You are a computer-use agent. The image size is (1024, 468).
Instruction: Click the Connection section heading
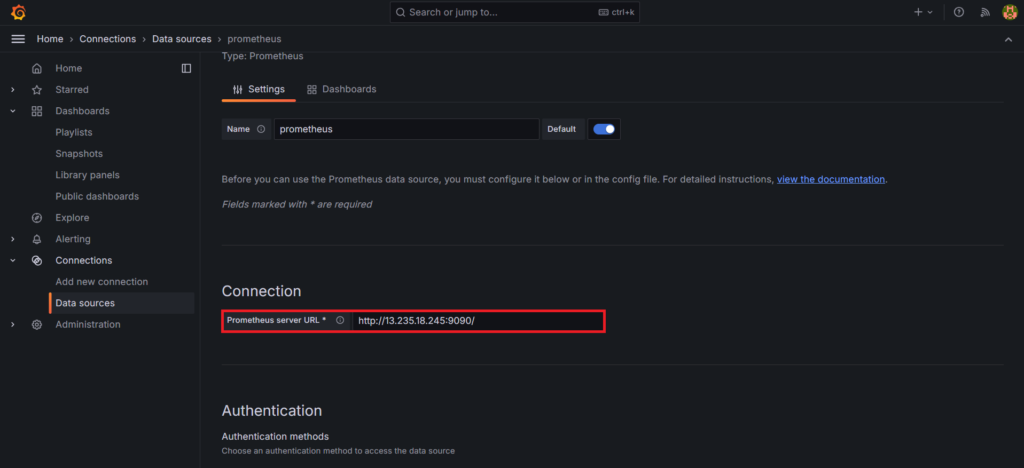tap(261, 291)
